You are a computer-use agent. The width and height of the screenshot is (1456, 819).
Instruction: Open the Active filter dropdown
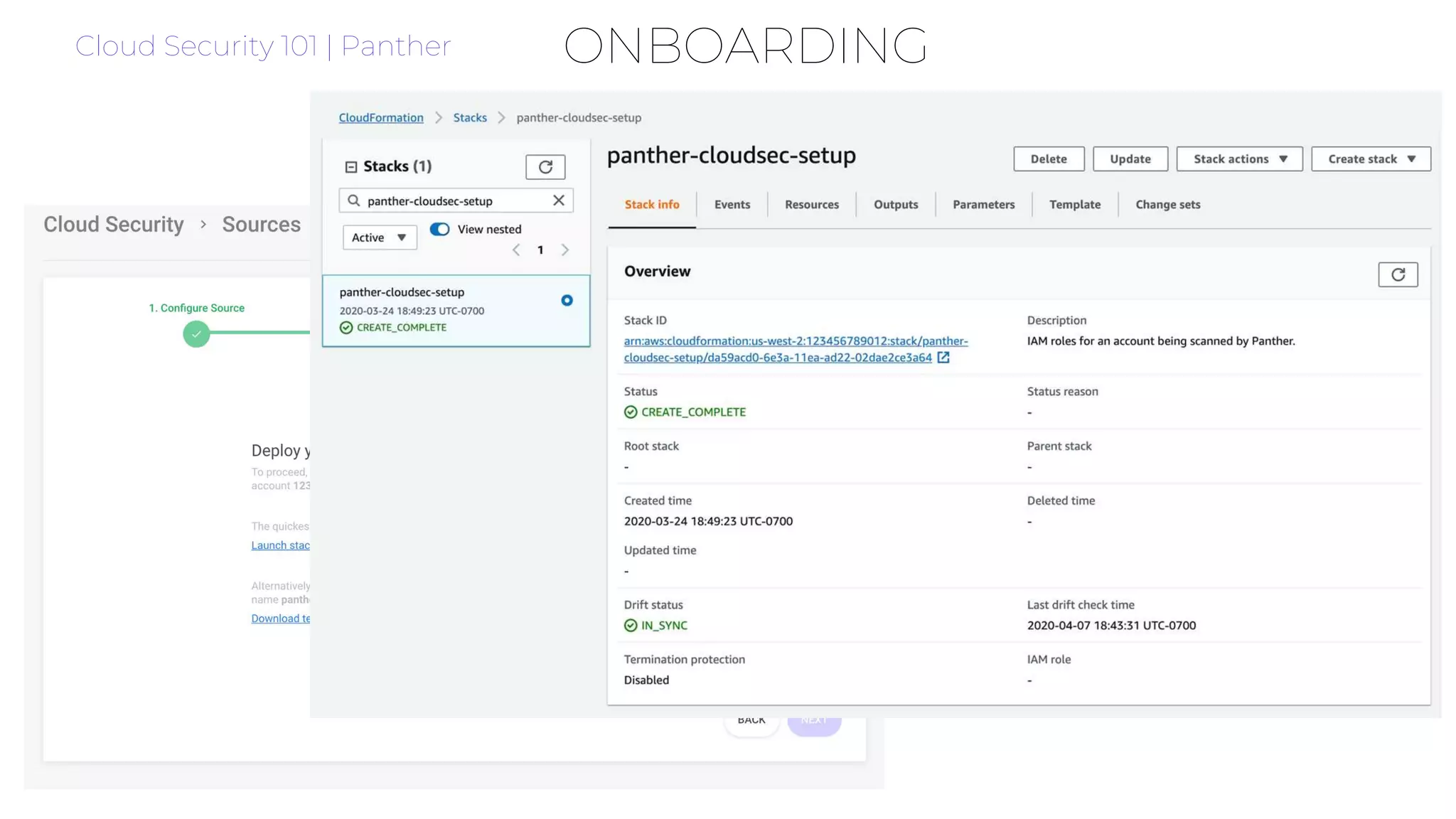(380, 237)
